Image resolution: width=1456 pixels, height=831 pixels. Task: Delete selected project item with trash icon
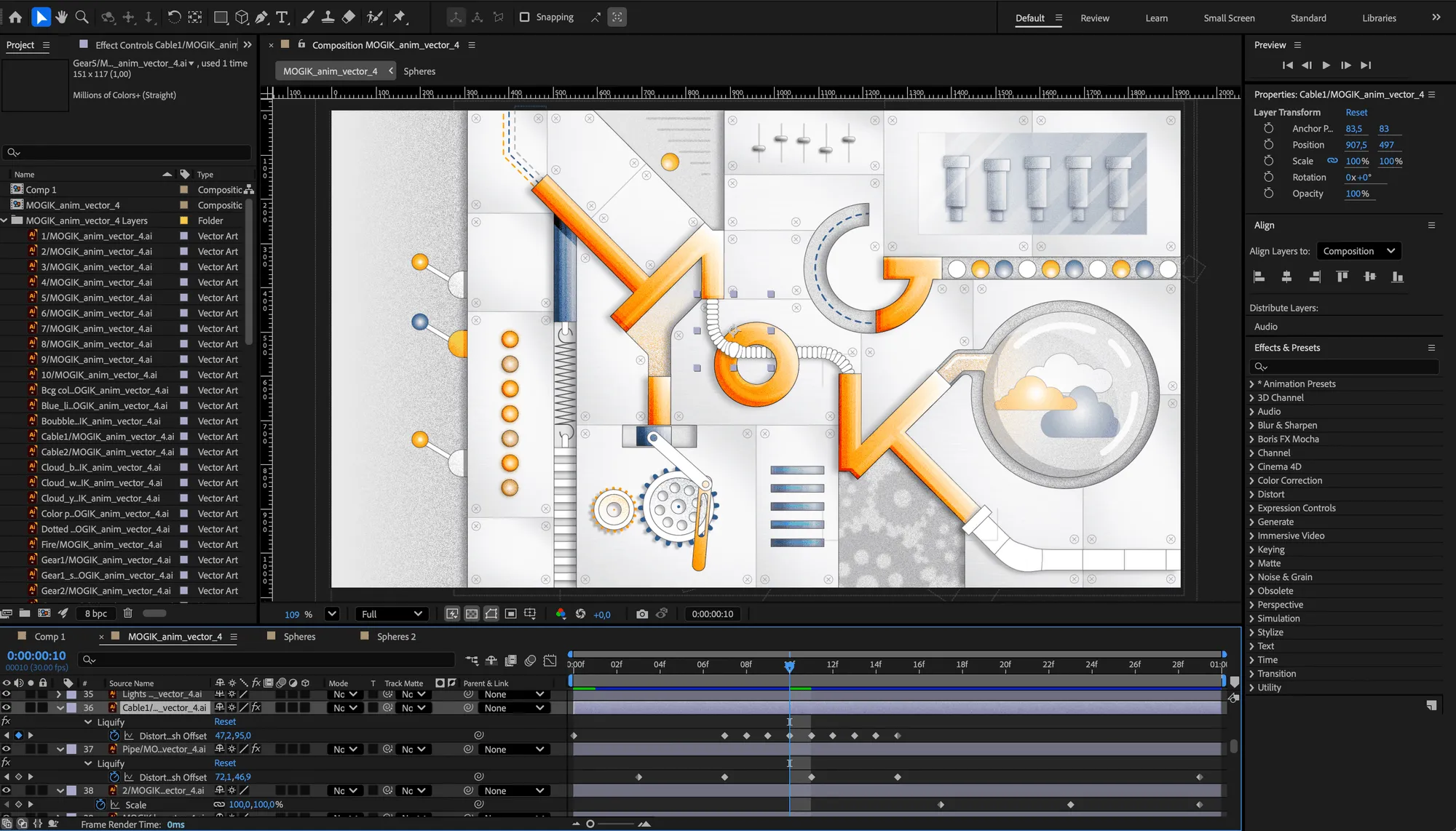(x=128, y=613)
